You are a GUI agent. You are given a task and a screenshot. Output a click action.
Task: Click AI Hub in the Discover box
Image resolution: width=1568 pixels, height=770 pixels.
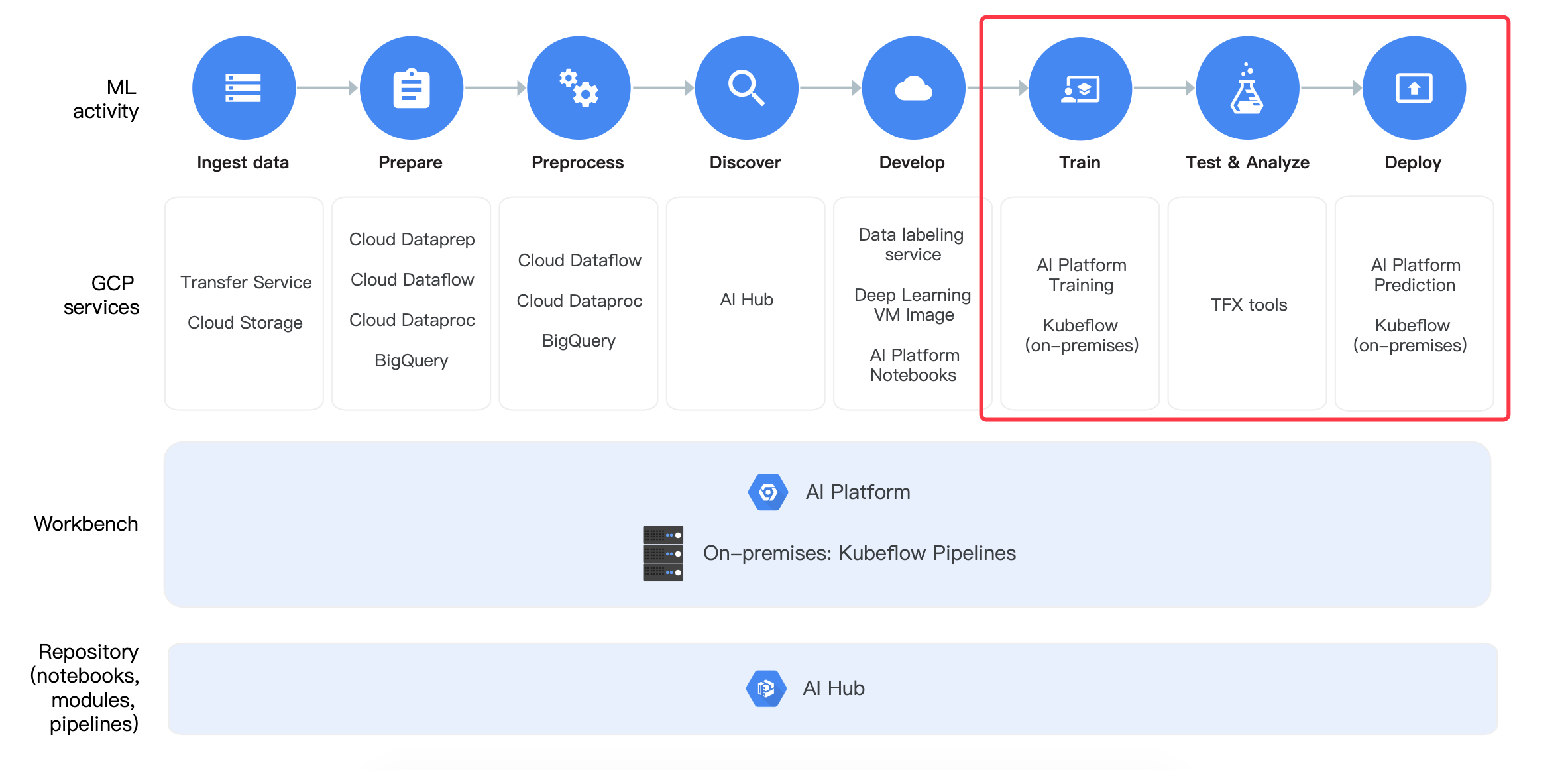coord(746,300)
